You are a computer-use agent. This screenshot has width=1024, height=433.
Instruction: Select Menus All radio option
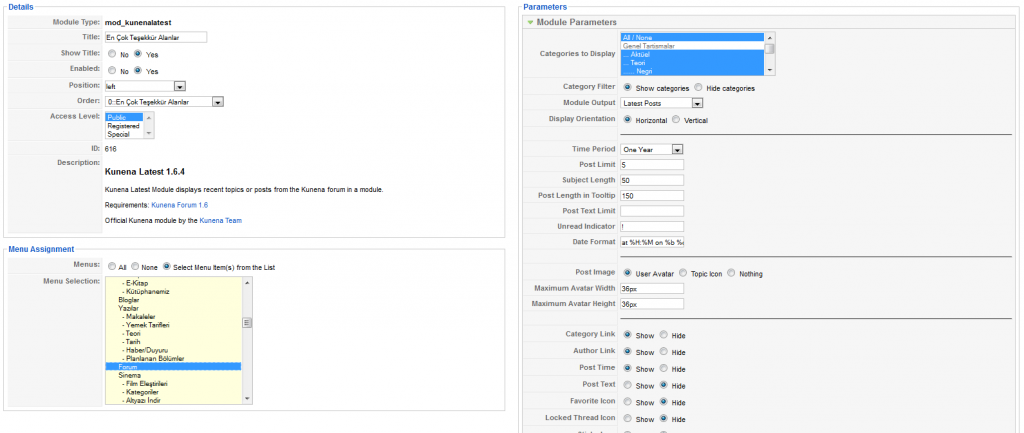tap(112, 266)
